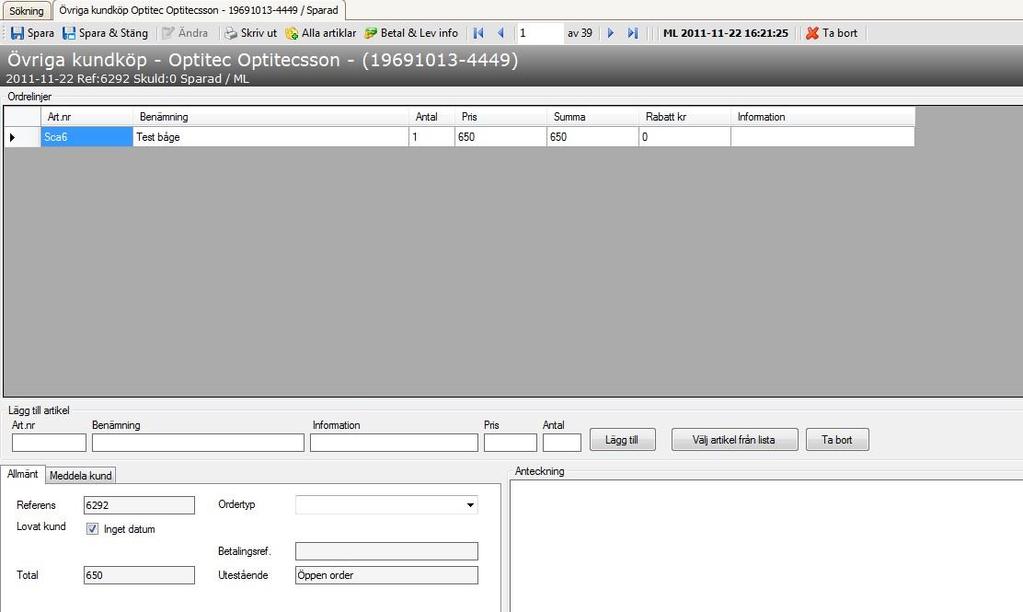The image size is (1023, 612).
Task: Click the Total field showing 650
Action: (x=139, y=575)
